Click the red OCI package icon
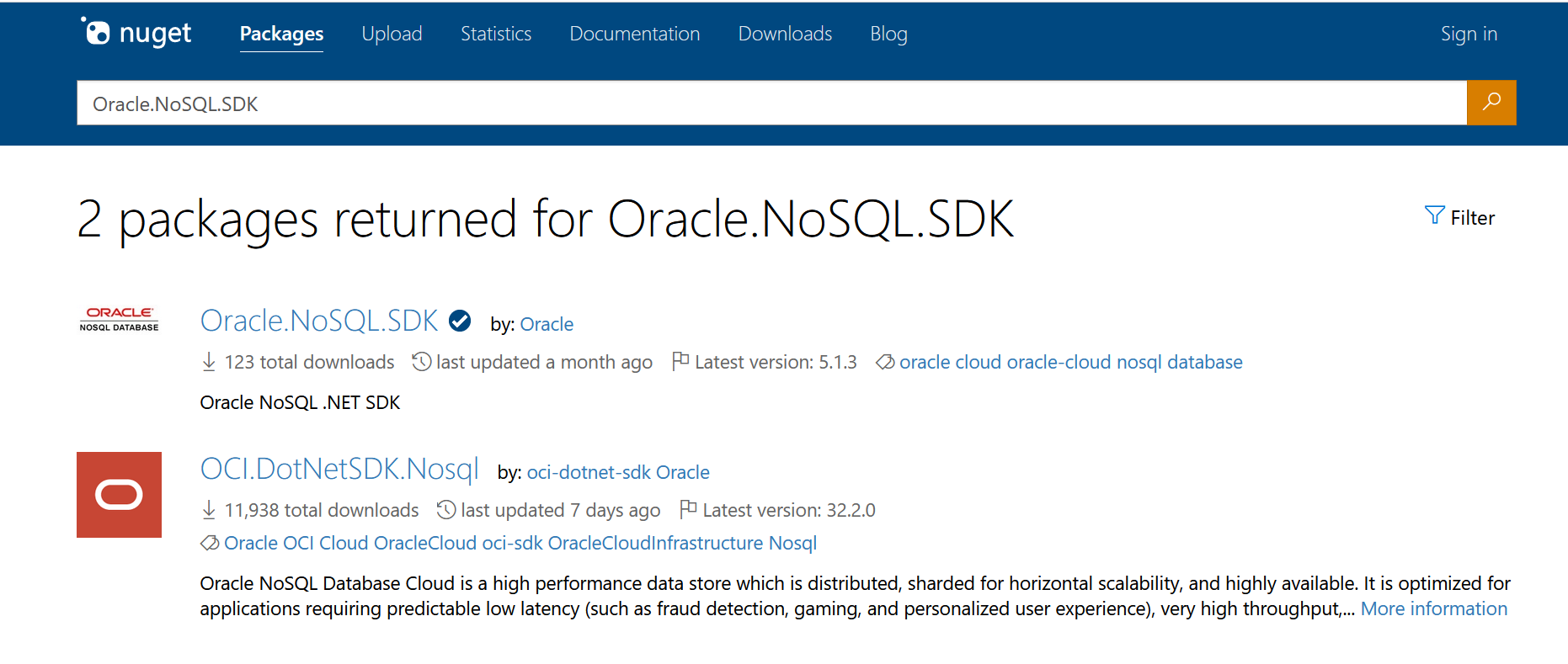This screenshot has height=664, width=1568. coord(119,494)
